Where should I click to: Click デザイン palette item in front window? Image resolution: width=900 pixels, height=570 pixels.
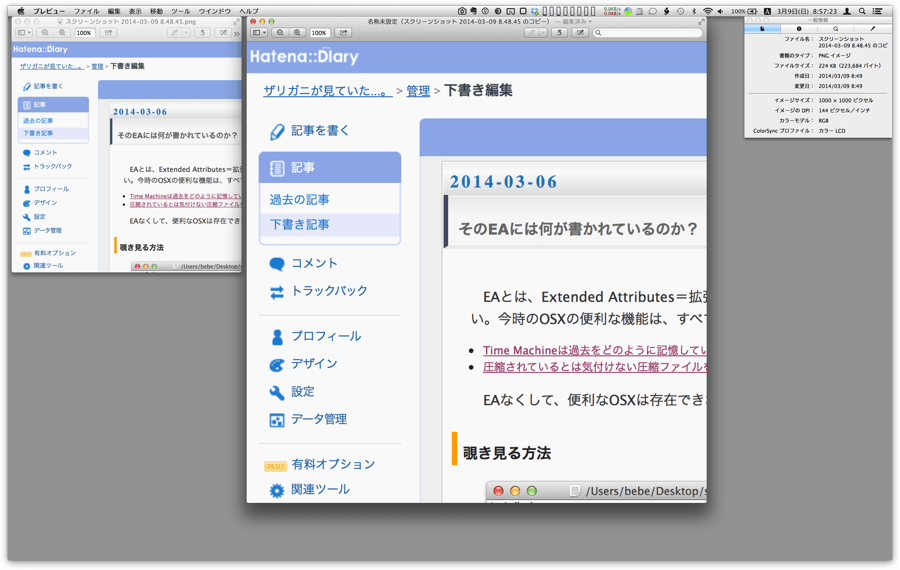coord(304,364)
